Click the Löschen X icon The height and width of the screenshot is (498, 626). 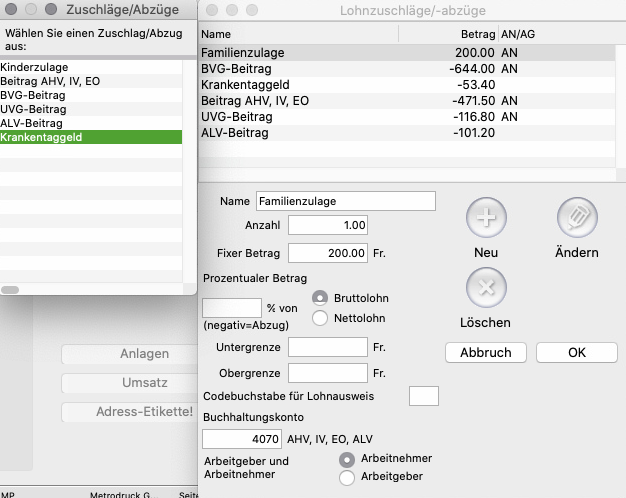[x=486, y=289]
